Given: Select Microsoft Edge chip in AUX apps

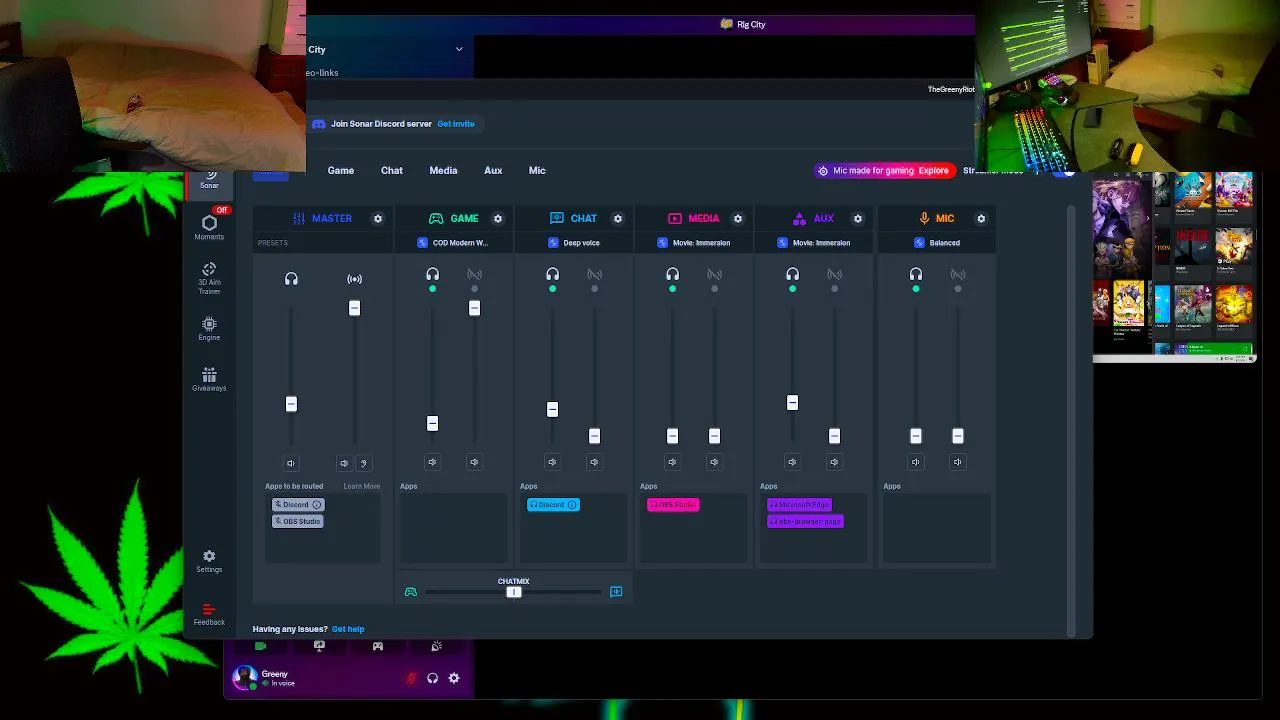Looking at the screenshot, I should click(800, 505).
